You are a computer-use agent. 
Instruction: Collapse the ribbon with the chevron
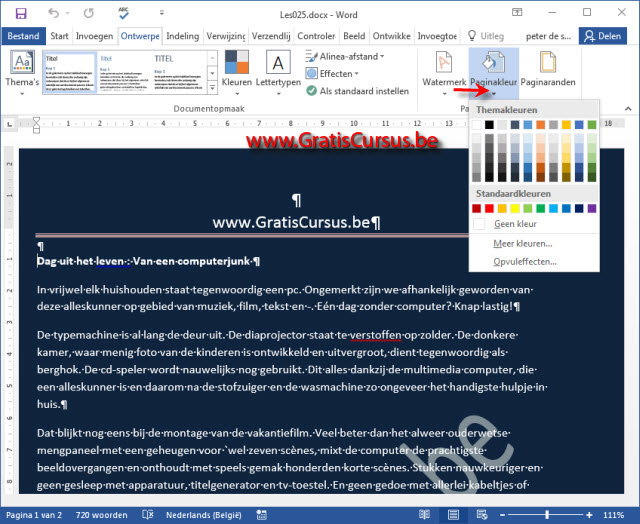(628, 109)
